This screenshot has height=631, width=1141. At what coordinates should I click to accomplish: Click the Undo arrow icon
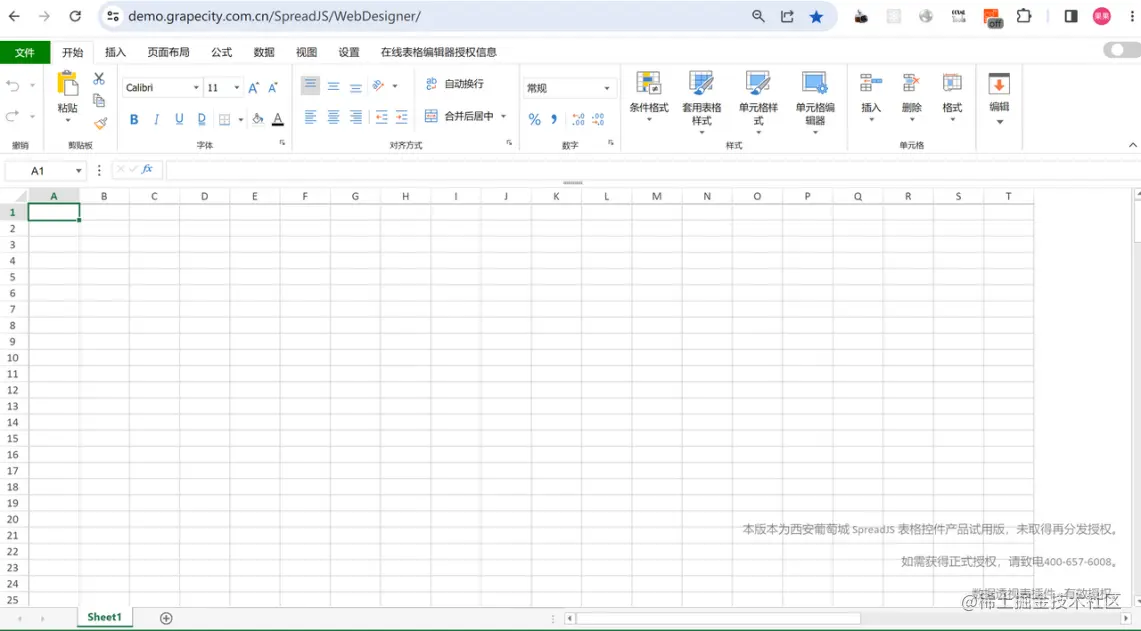click(x=12, y=86)
